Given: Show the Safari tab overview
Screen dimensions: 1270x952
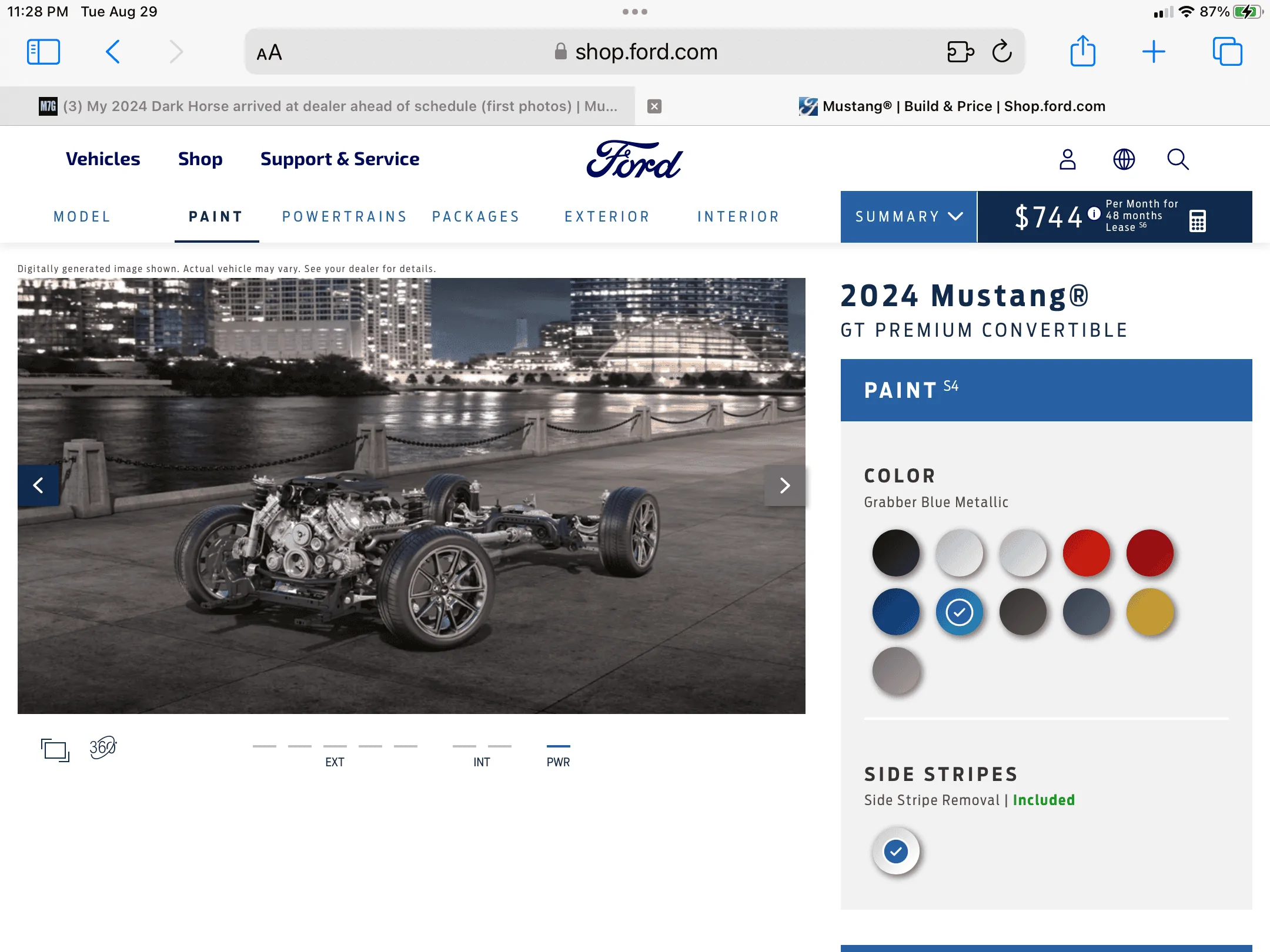Looking at the screenshot, I should point(1227,52).
